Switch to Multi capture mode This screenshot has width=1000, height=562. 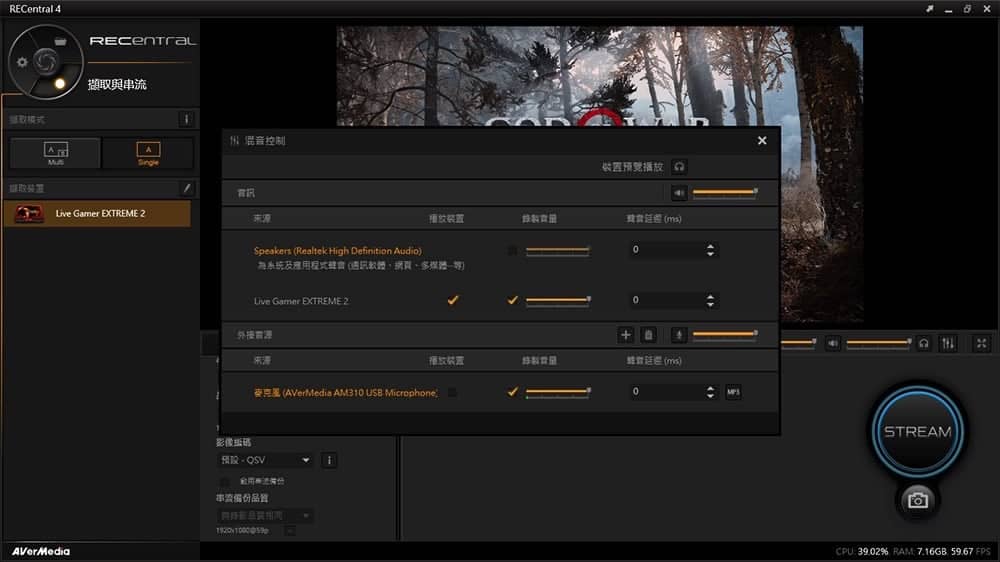[x=55, y=153]
